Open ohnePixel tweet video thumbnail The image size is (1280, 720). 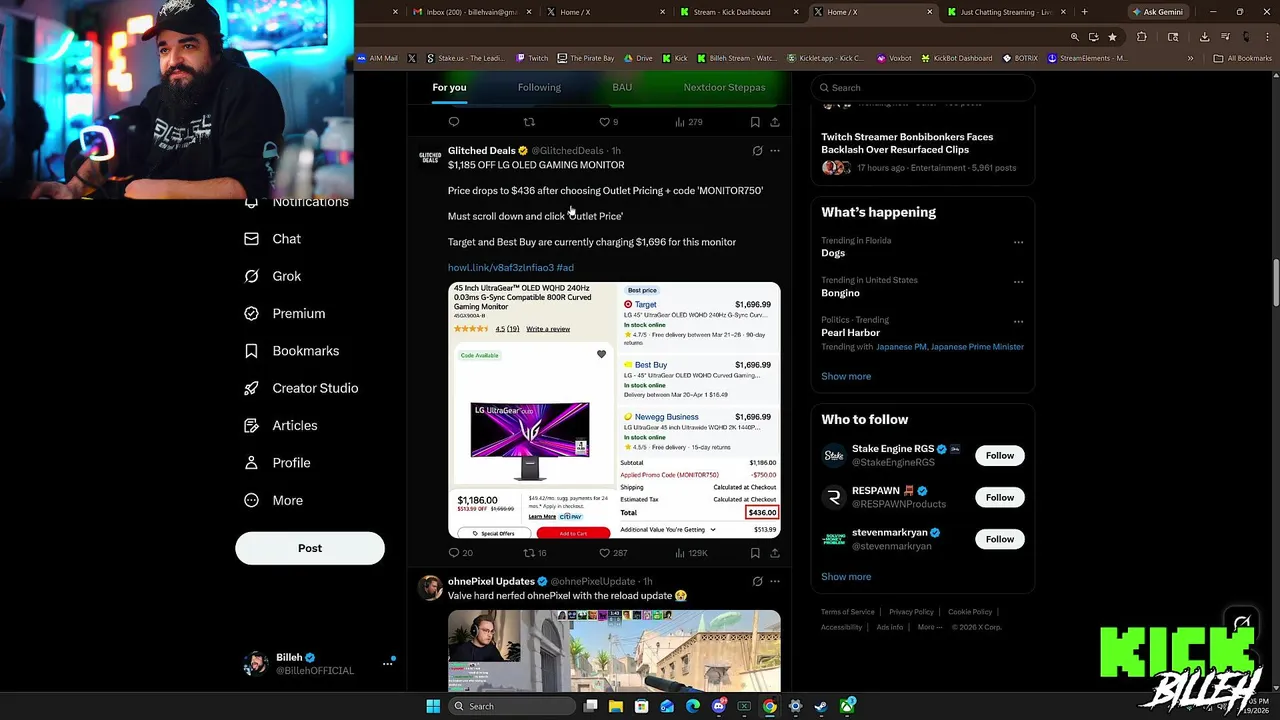pos(614,650)
